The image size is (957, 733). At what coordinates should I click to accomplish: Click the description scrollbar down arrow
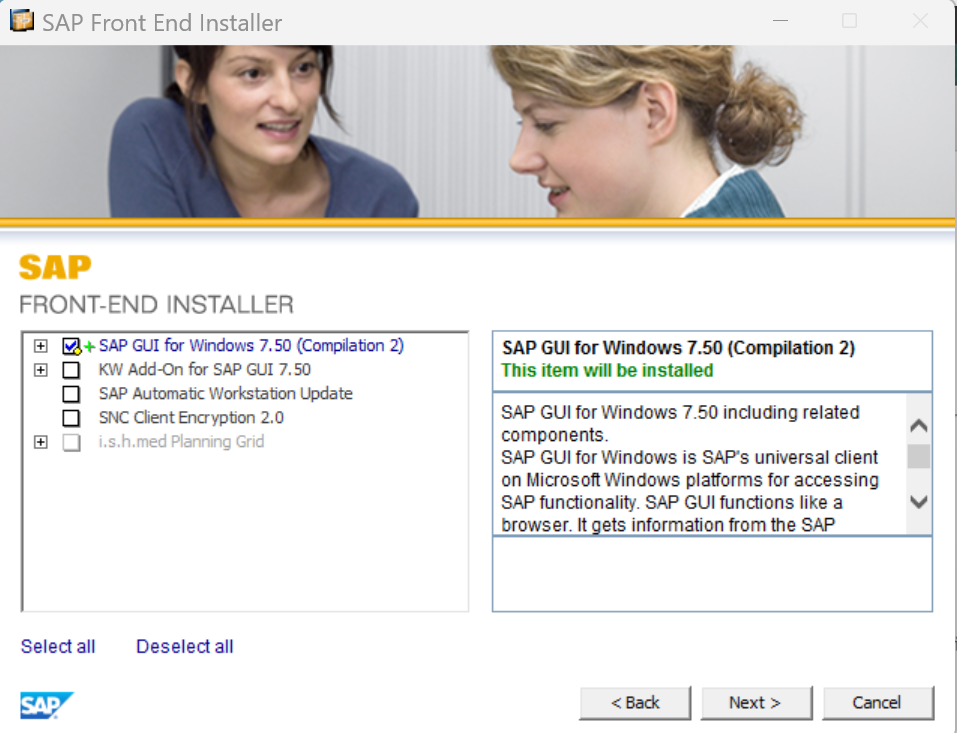(919, 502)
